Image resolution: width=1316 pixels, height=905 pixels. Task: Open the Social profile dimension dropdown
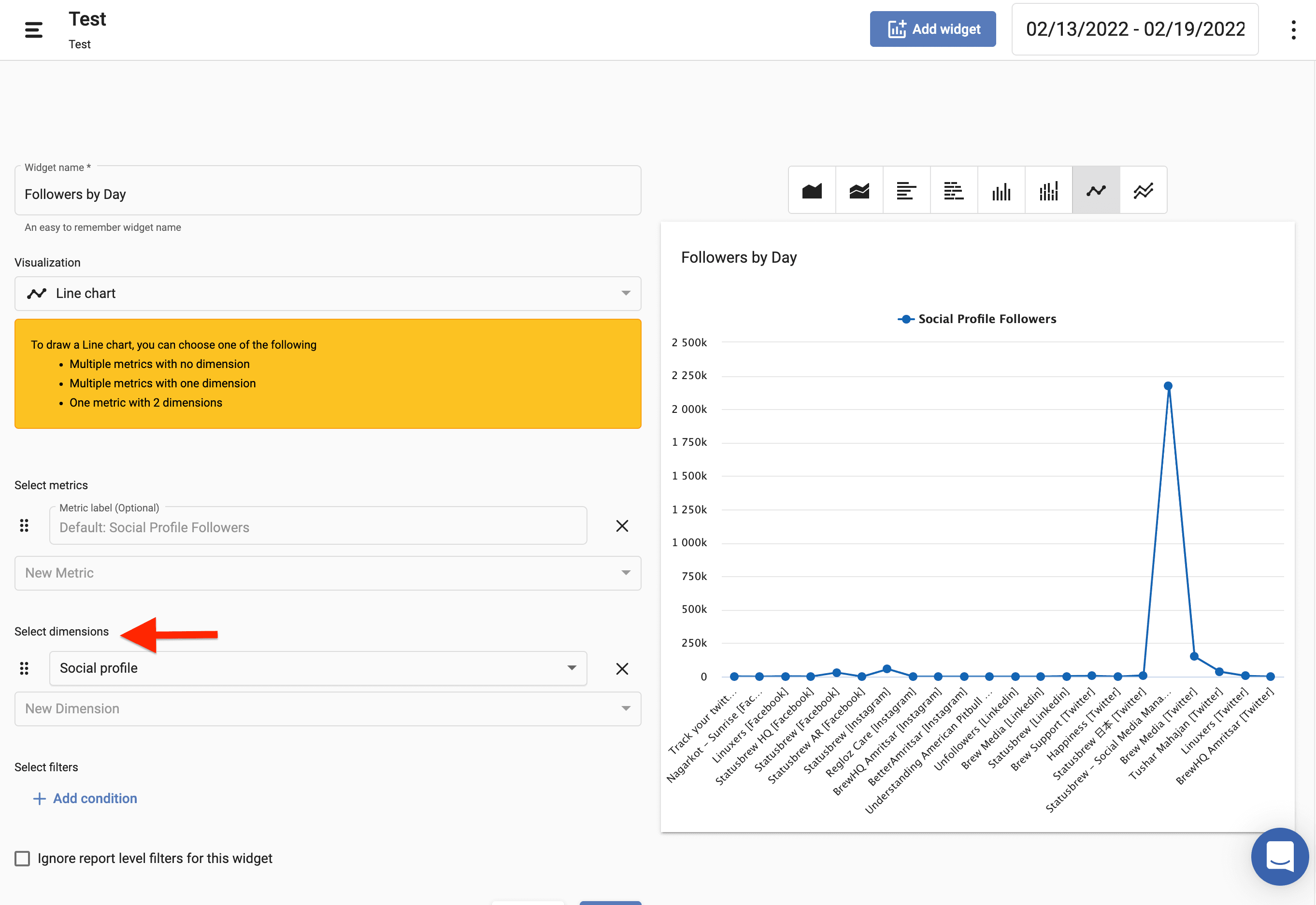[x=318, y=668]
